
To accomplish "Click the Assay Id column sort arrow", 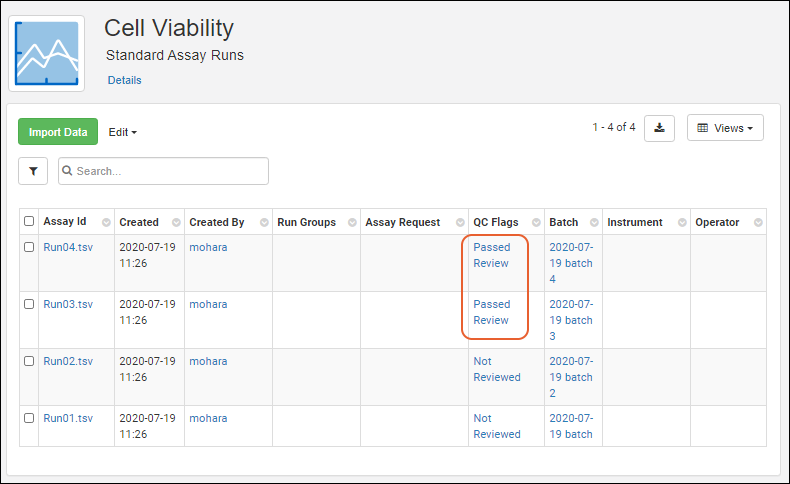I will (x=107, y=222).
